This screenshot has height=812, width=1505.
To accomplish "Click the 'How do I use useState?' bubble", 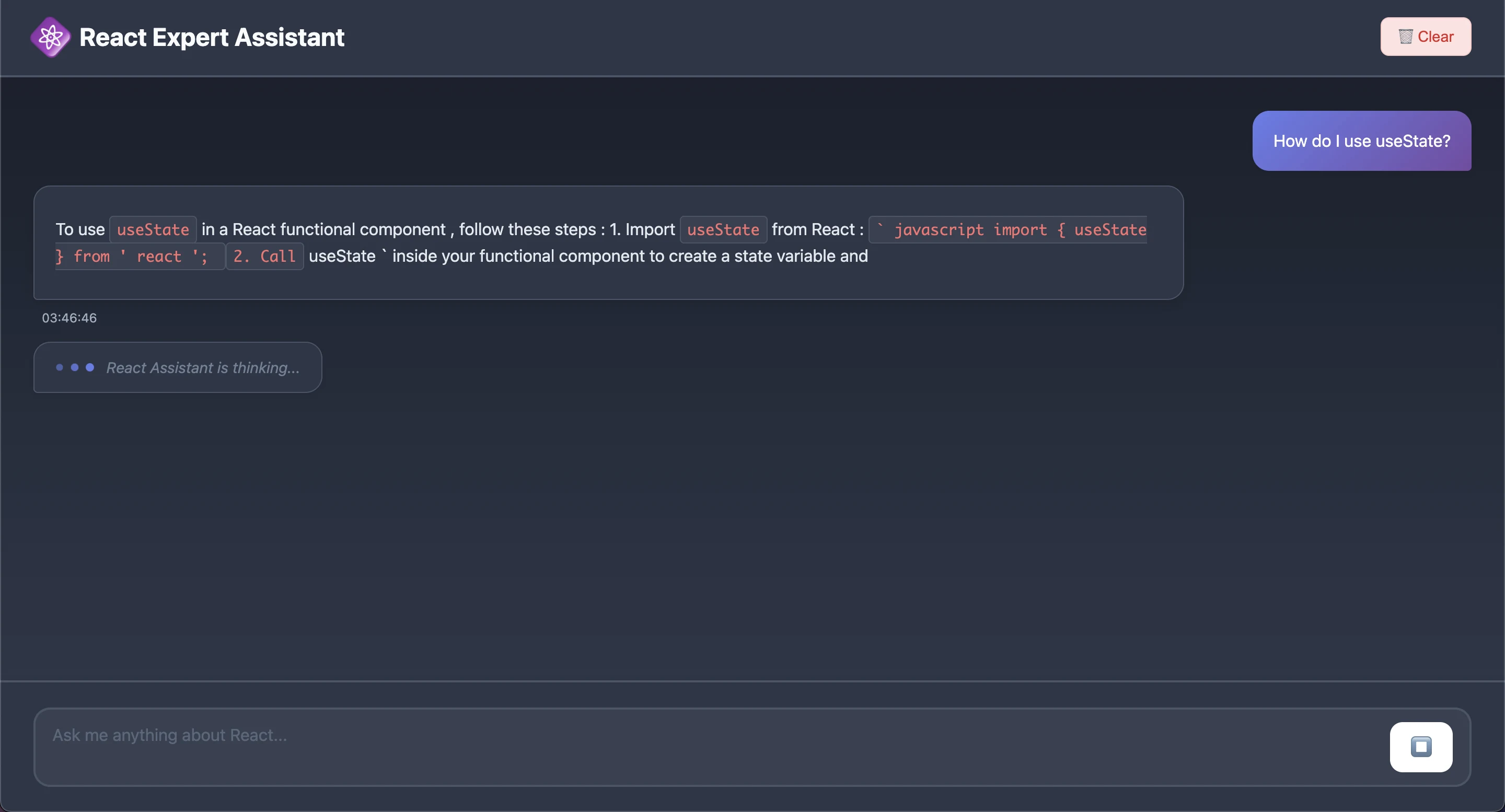I will (x=1361, y=141).
